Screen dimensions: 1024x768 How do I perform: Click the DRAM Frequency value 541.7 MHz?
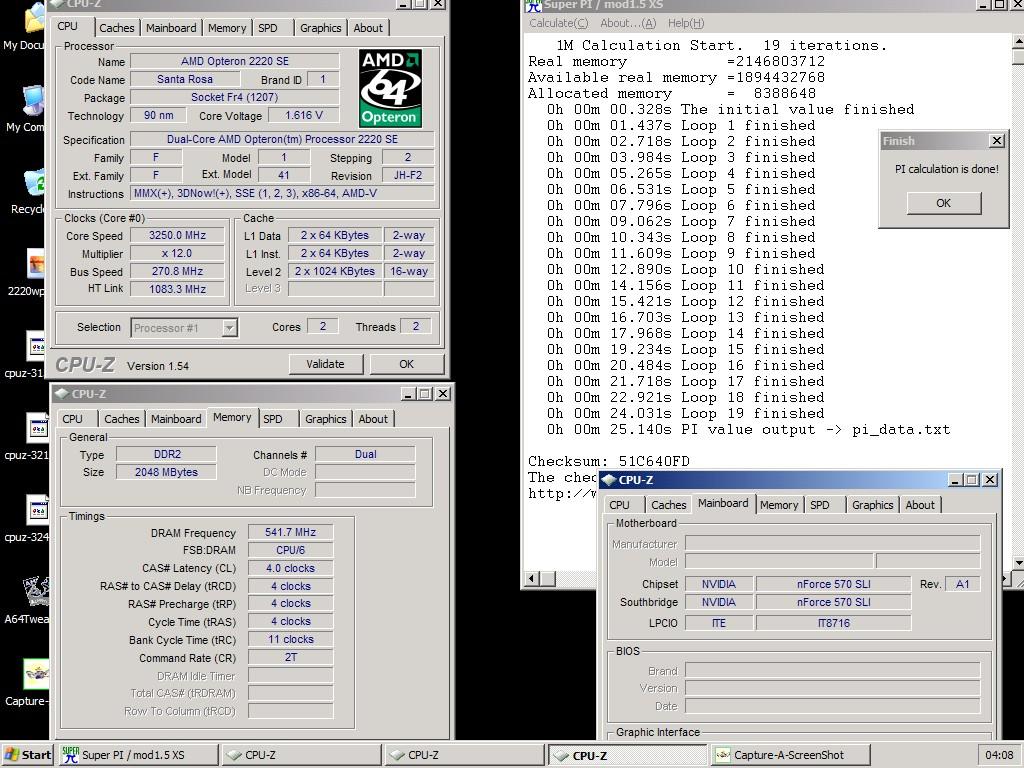290,532
